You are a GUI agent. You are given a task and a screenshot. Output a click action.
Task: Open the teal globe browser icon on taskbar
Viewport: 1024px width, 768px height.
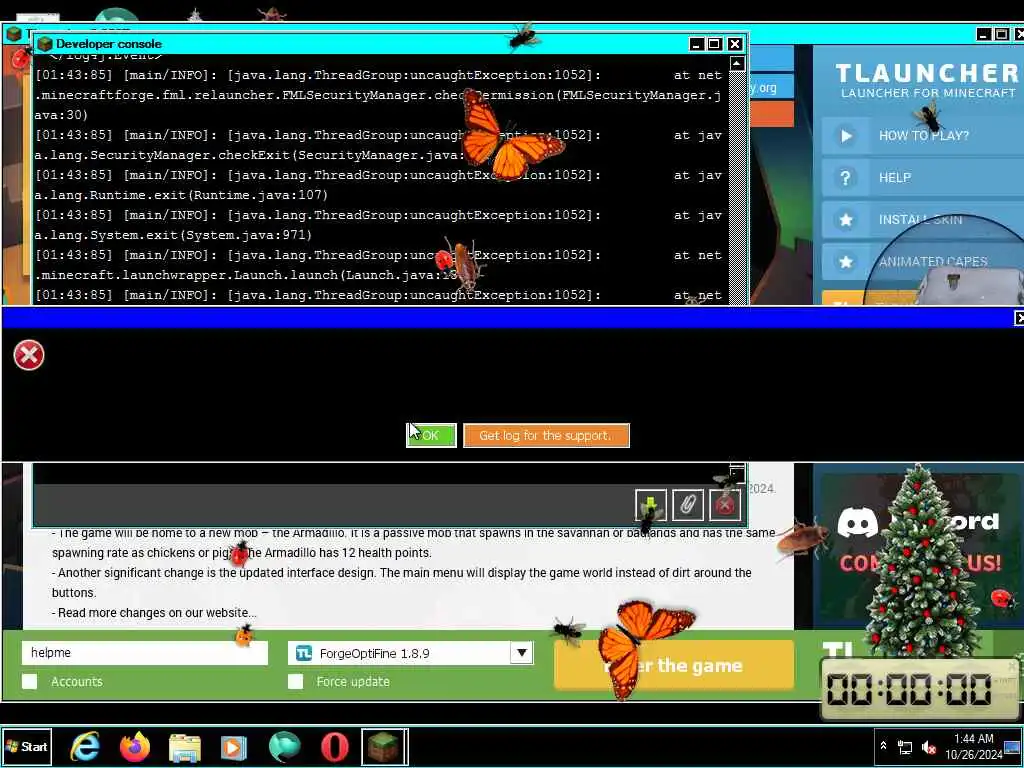coord(284,747)
